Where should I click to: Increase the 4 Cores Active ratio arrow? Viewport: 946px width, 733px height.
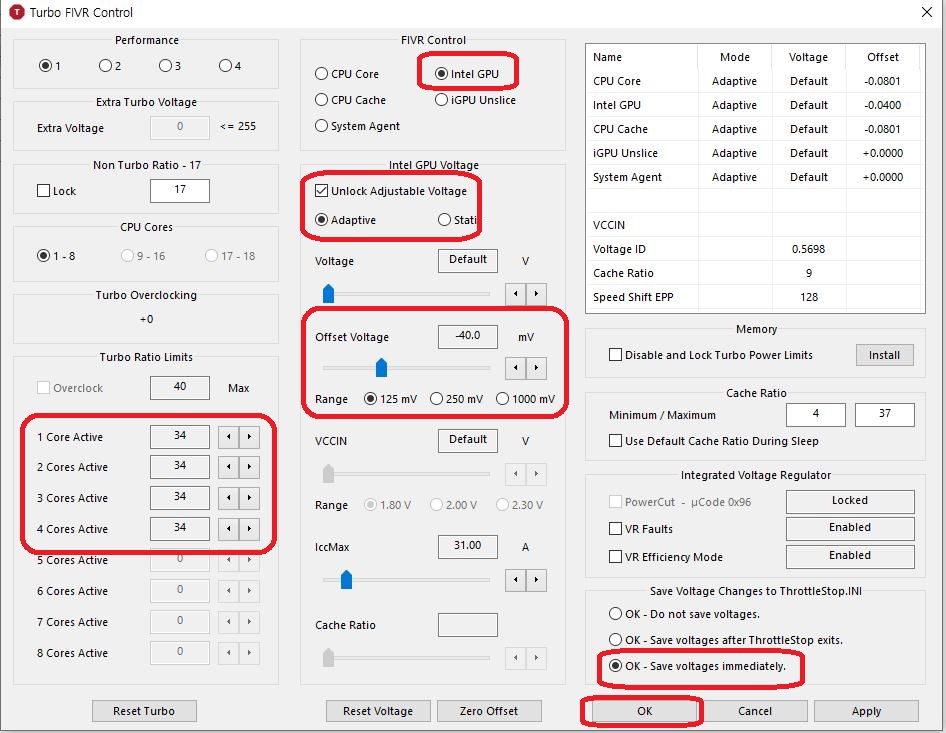tap(249, 528)
